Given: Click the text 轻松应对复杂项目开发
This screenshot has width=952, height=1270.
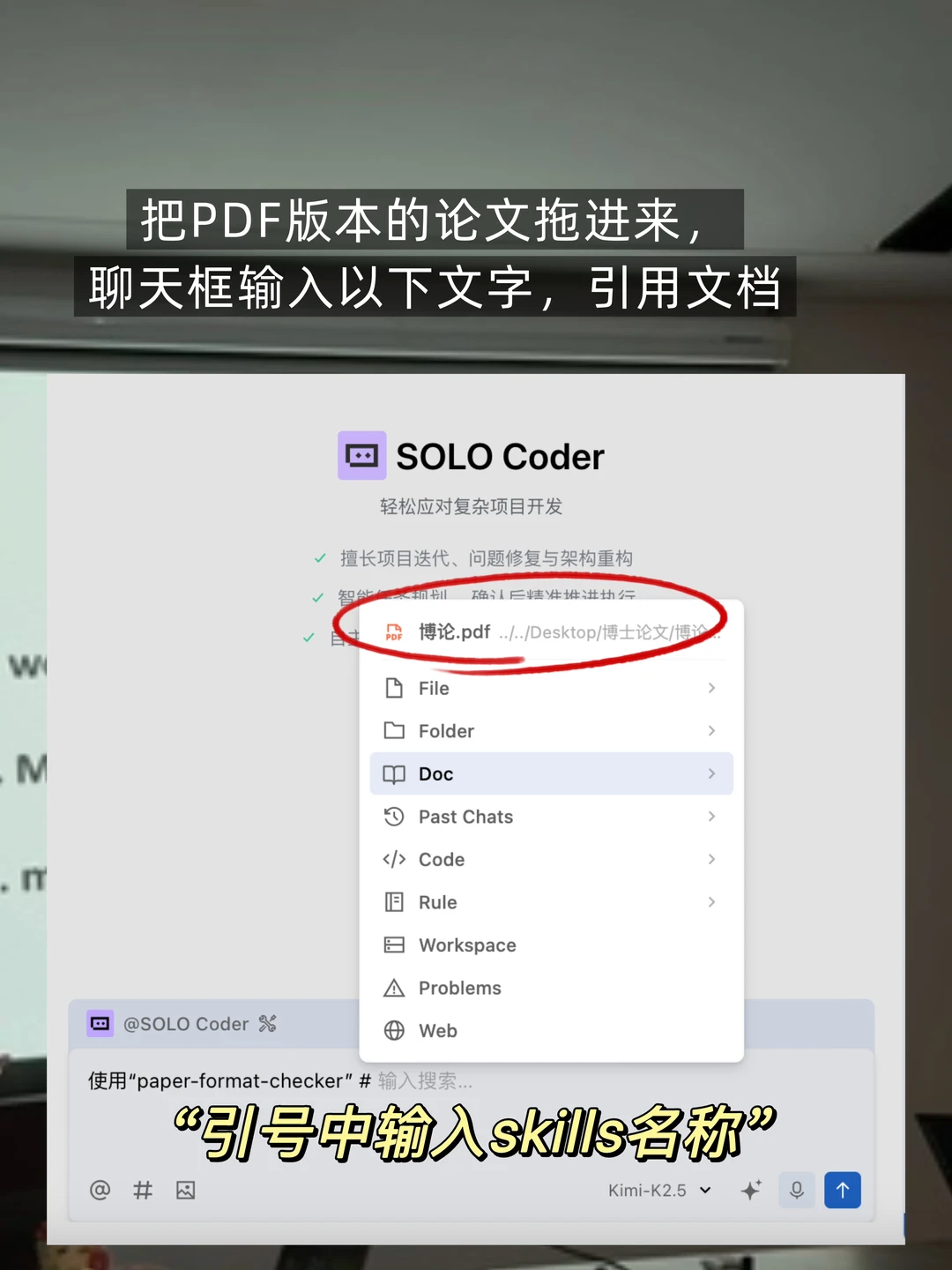Looking at the screenshot, I should (471, 506).
